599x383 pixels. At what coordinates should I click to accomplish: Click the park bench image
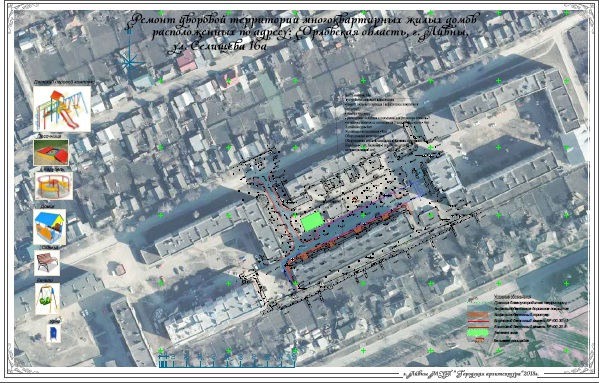point(47,263)
